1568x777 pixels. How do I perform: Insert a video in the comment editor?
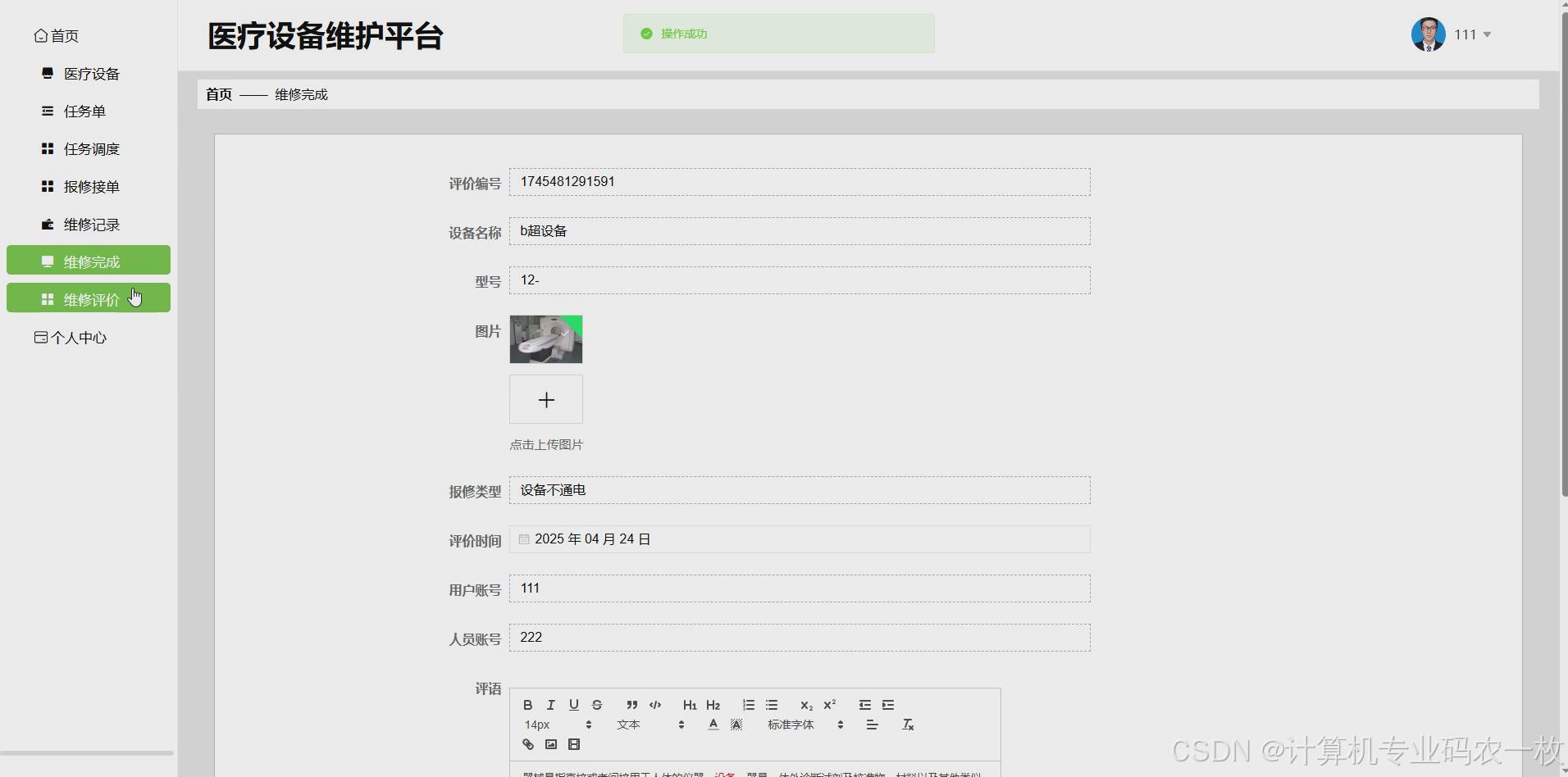[x=574, y=744]
